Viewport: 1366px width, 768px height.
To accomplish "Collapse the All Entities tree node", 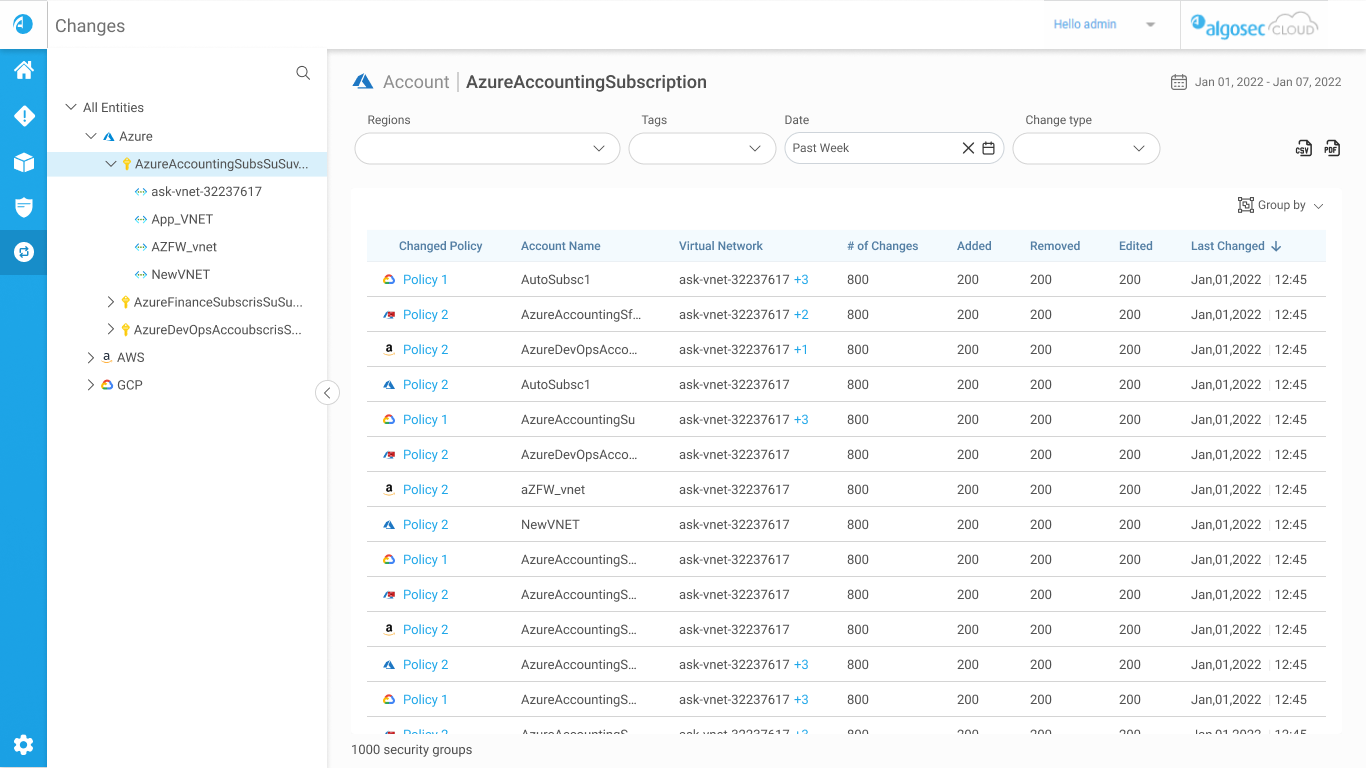I will pyautogui.click(x=71, y=107).
